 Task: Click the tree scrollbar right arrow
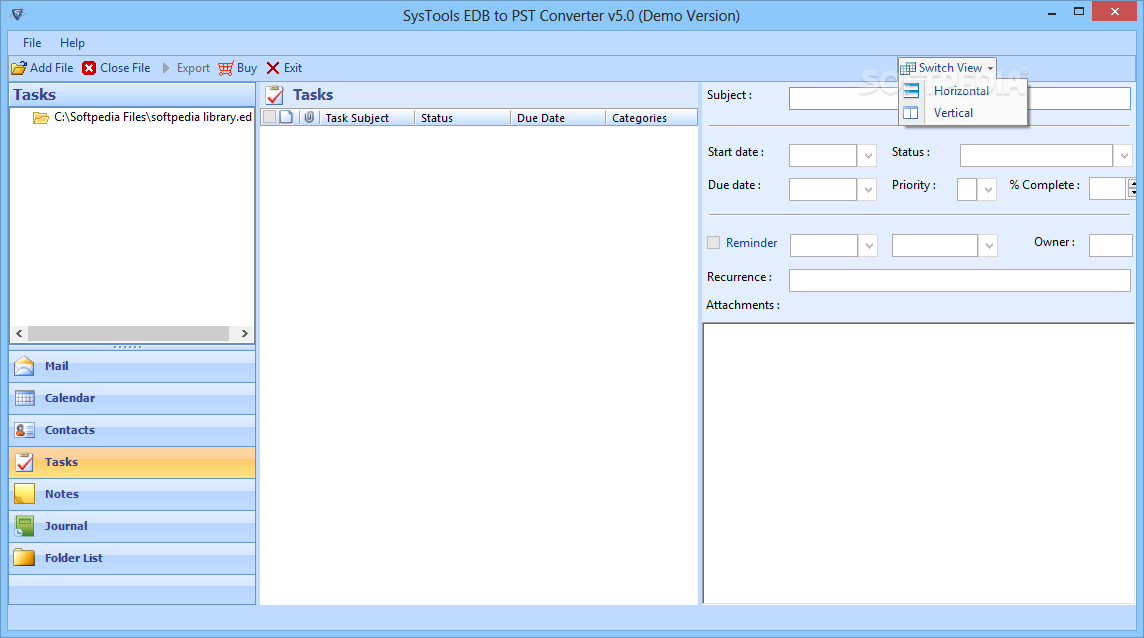[244, 334]
